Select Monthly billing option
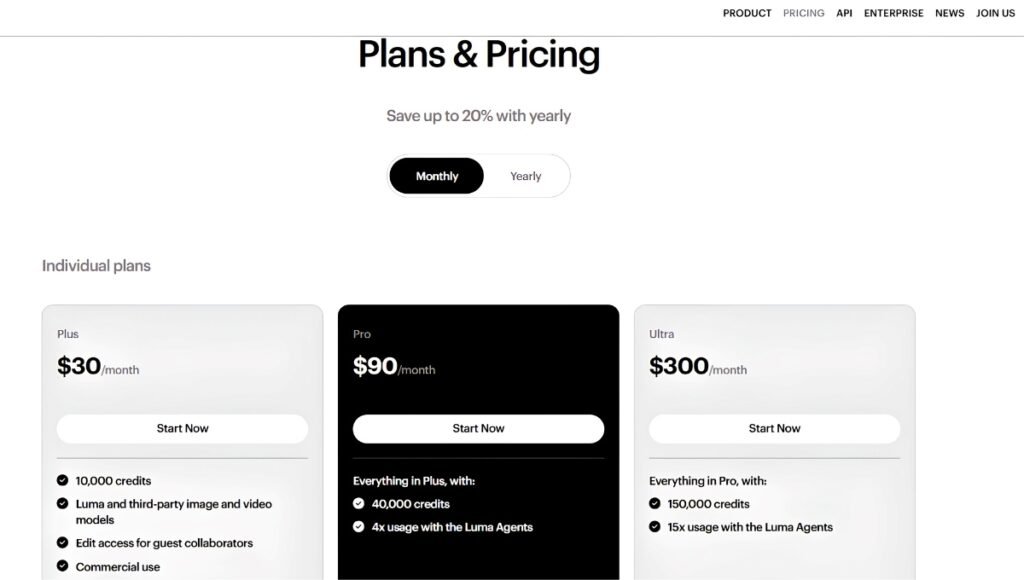Image resolution: width=1024 pixels, height=580 pixels. (437, 176)
